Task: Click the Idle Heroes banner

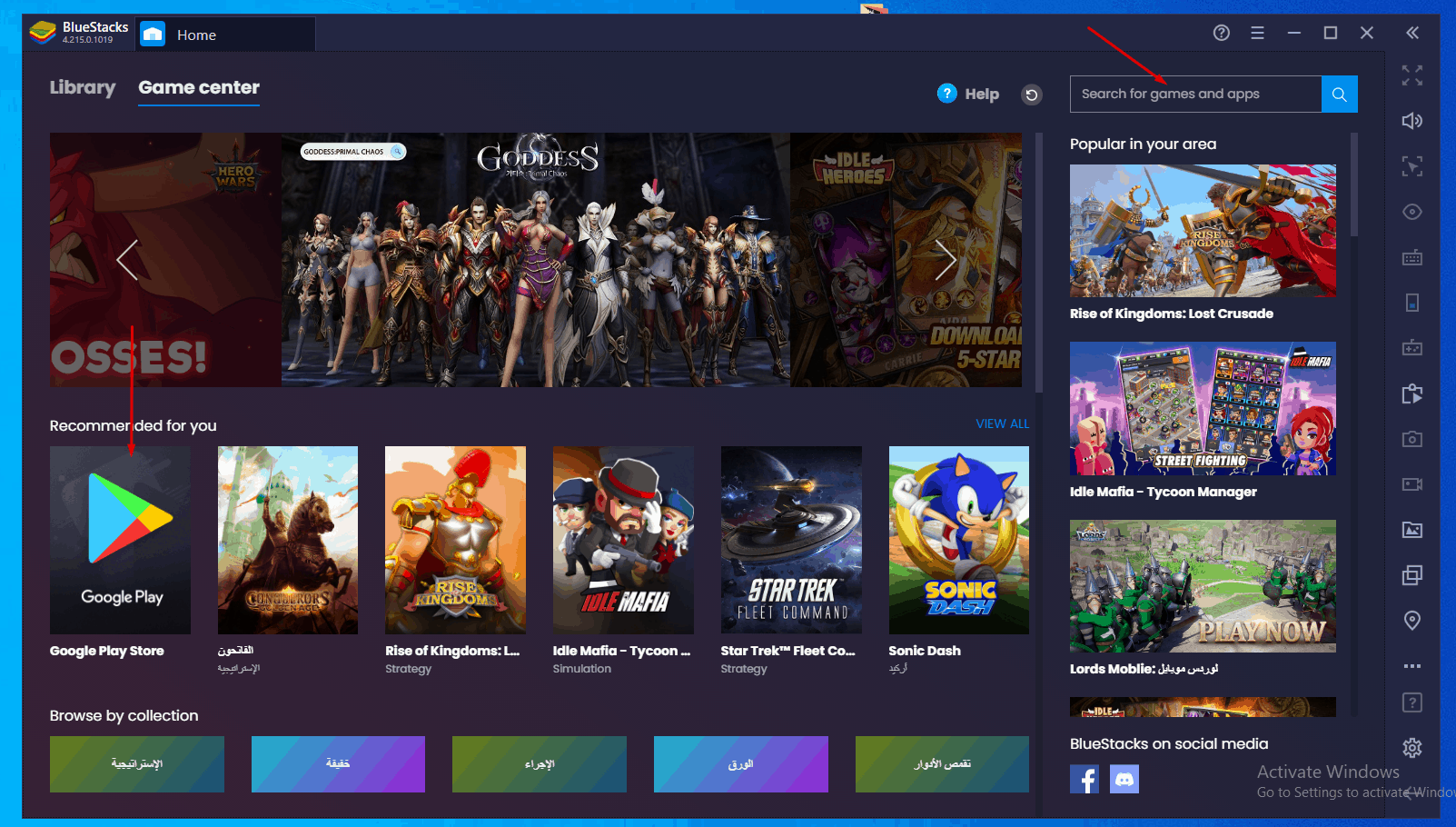Action: tap(906, 260)
